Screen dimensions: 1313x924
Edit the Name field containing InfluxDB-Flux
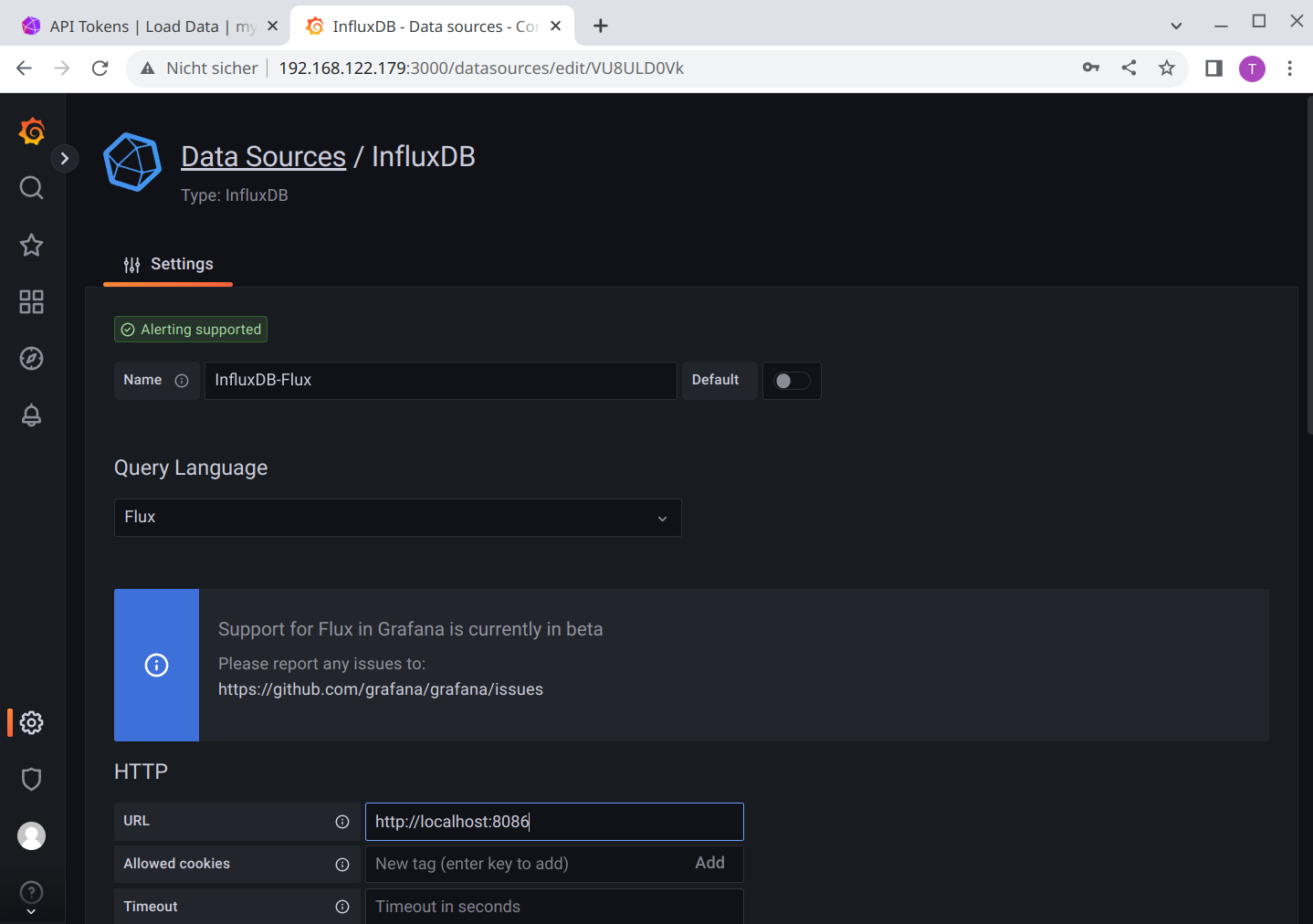click(x=440, y=381)
